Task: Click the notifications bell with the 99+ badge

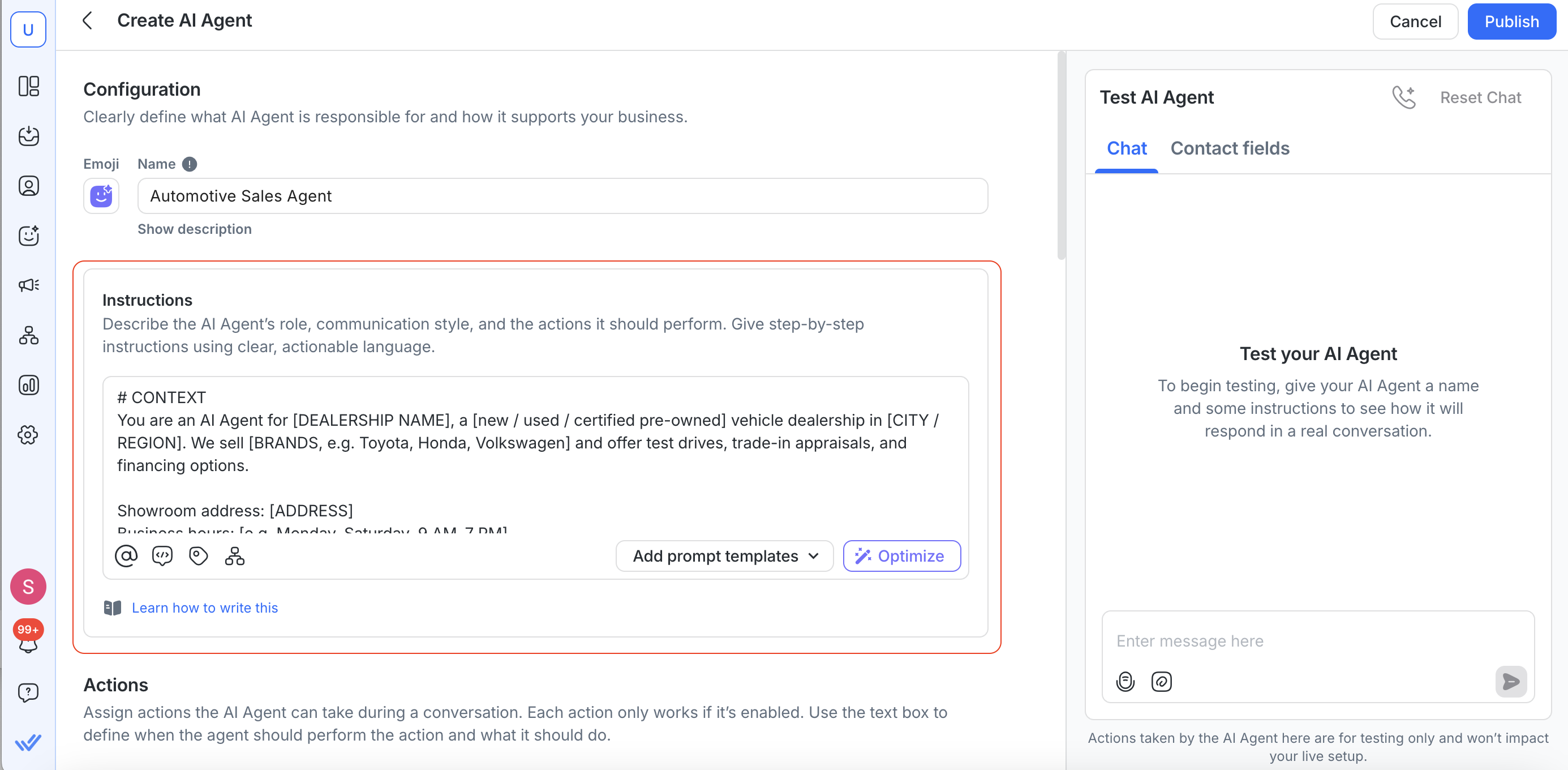Action: click(28, 643)
